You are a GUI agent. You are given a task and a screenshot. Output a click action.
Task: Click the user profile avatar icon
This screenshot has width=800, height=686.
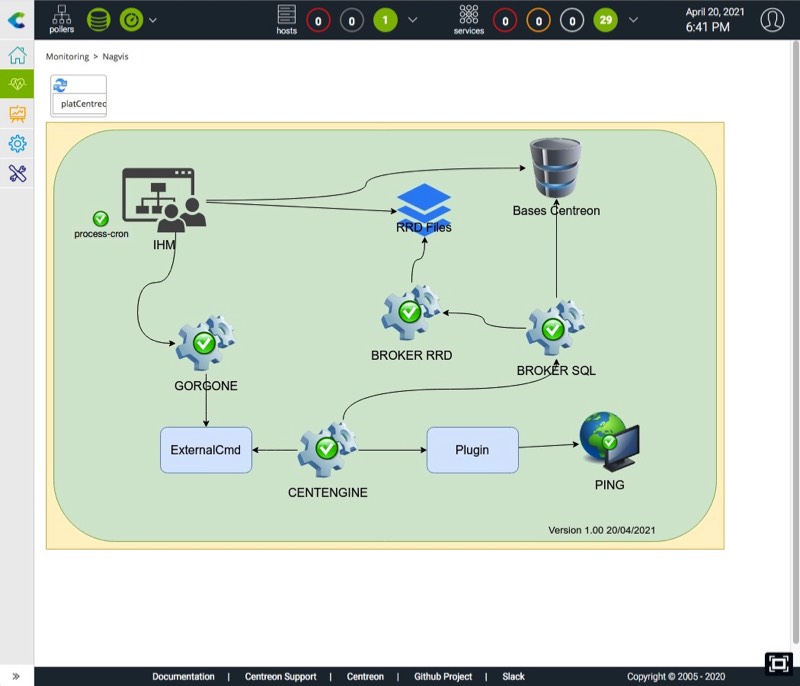click(772, 19)
